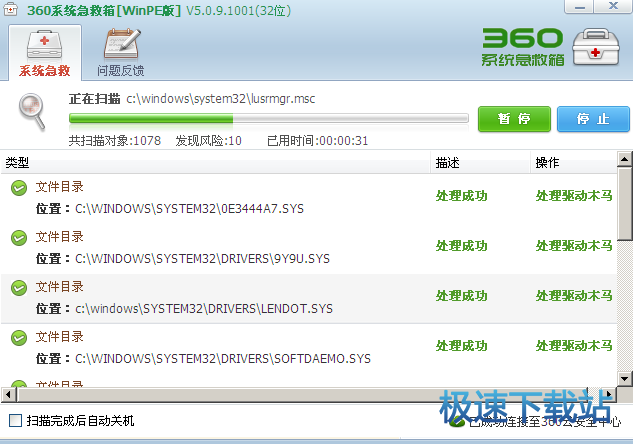Click the 发现风险:10 counter text
Screen dimensions: 633x444
[x=208, y=140]
